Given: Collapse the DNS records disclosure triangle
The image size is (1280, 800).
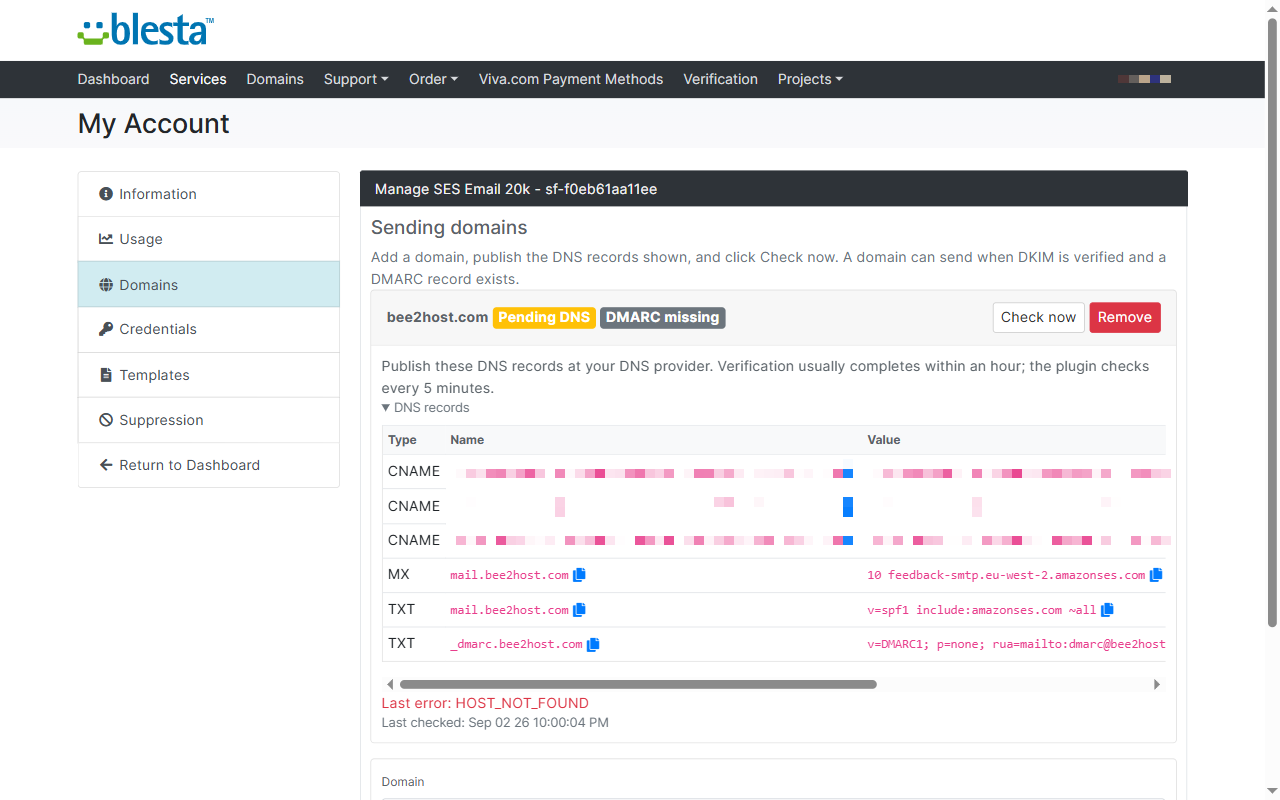Looking at the screenshot, I should tap(386, 408).
